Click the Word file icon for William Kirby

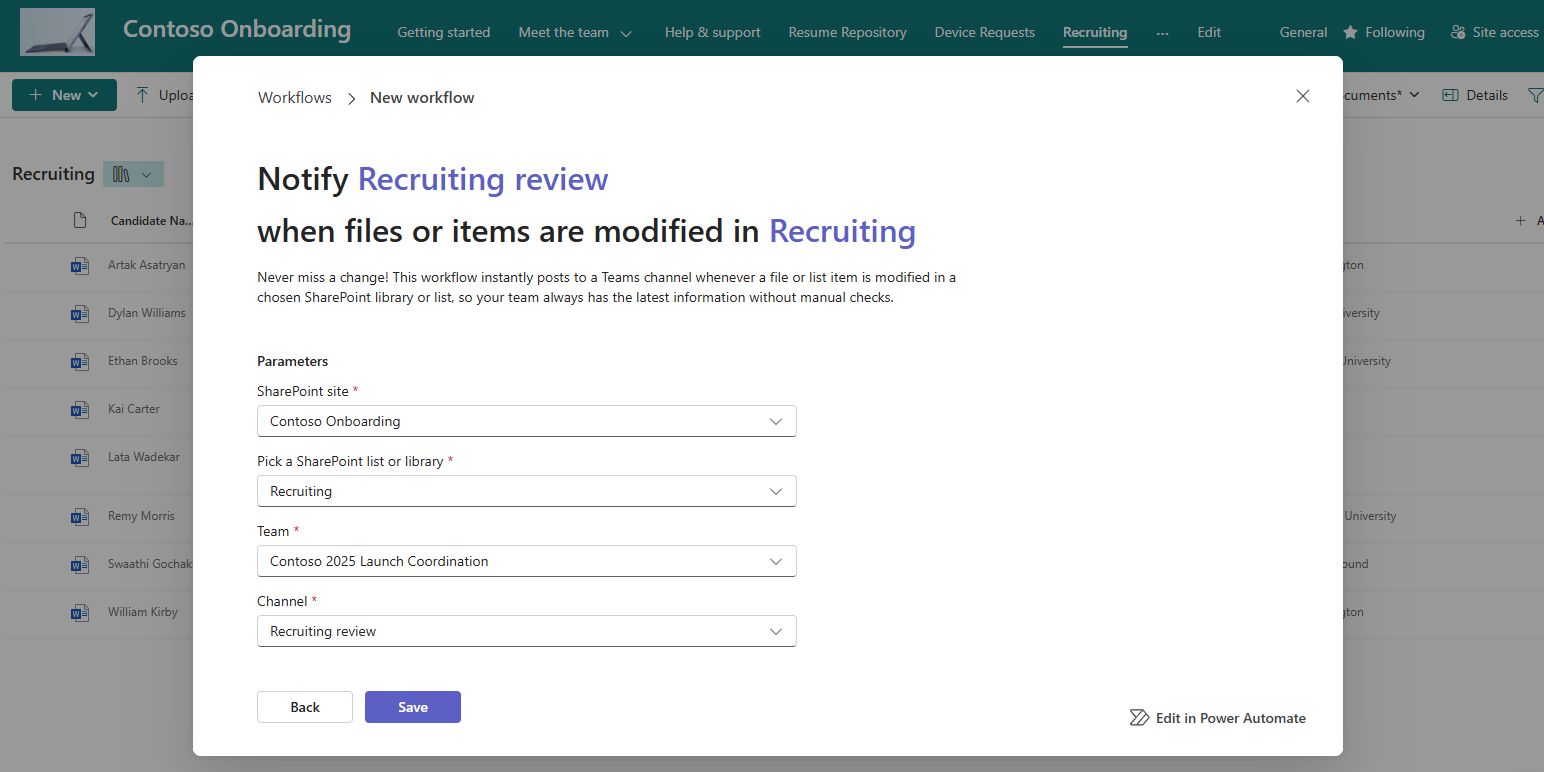[x=80, y=612]
